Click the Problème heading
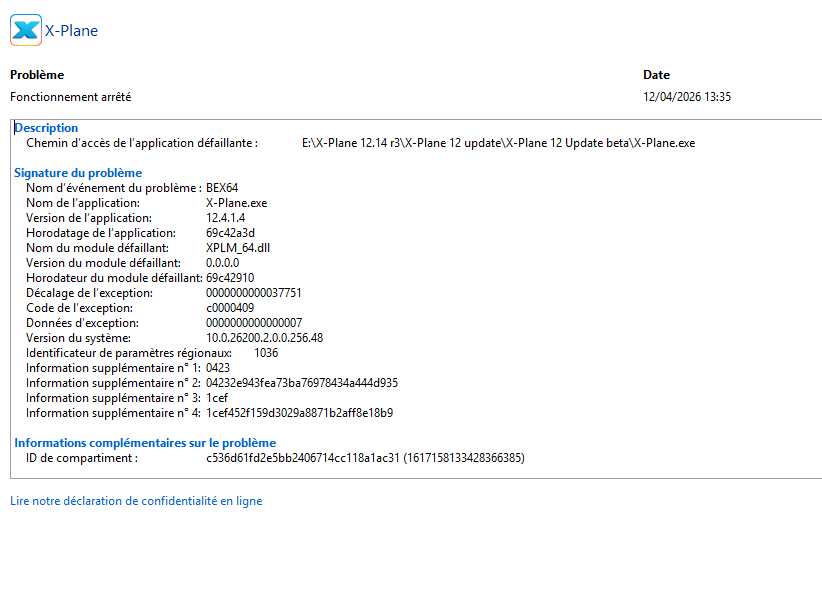822x606 pixels. [x=37, y=75]
